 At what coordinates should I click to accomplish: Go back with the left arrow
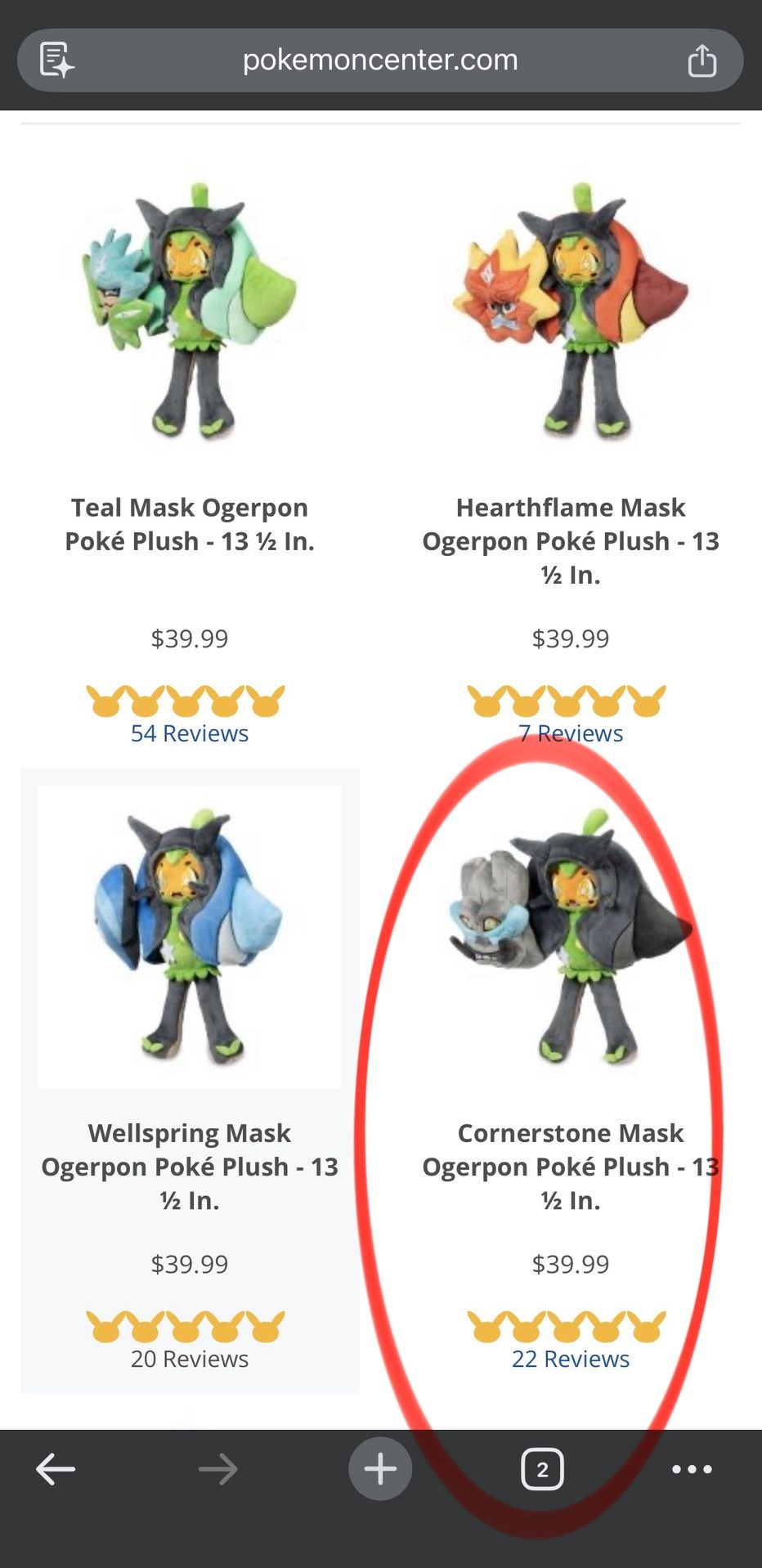click(56, 1469)
